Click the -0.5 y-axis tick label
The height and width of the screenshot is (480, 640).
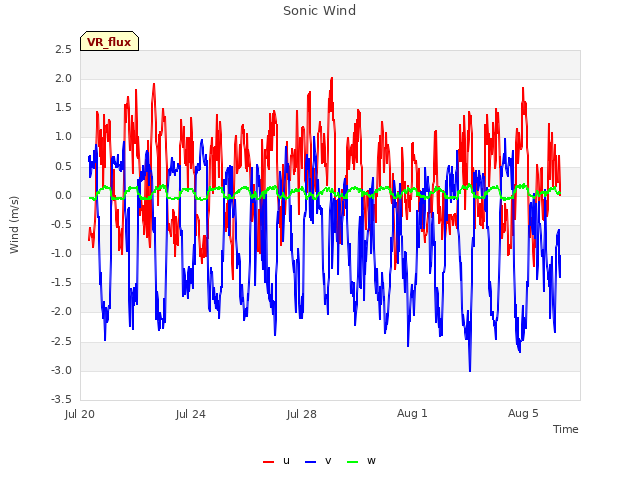pos(62,224)
